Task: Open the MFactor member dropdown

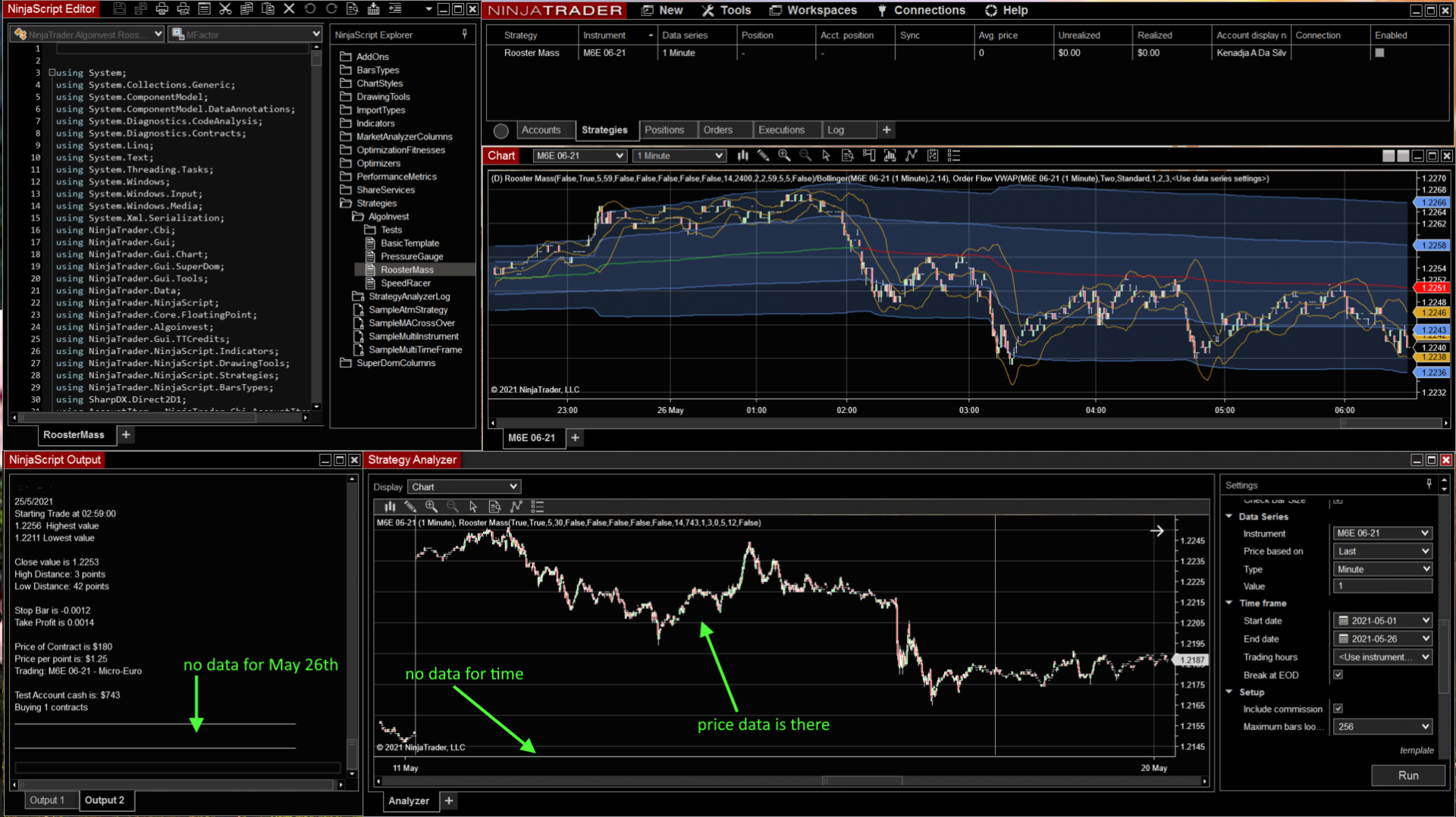Action: point(246,34)
